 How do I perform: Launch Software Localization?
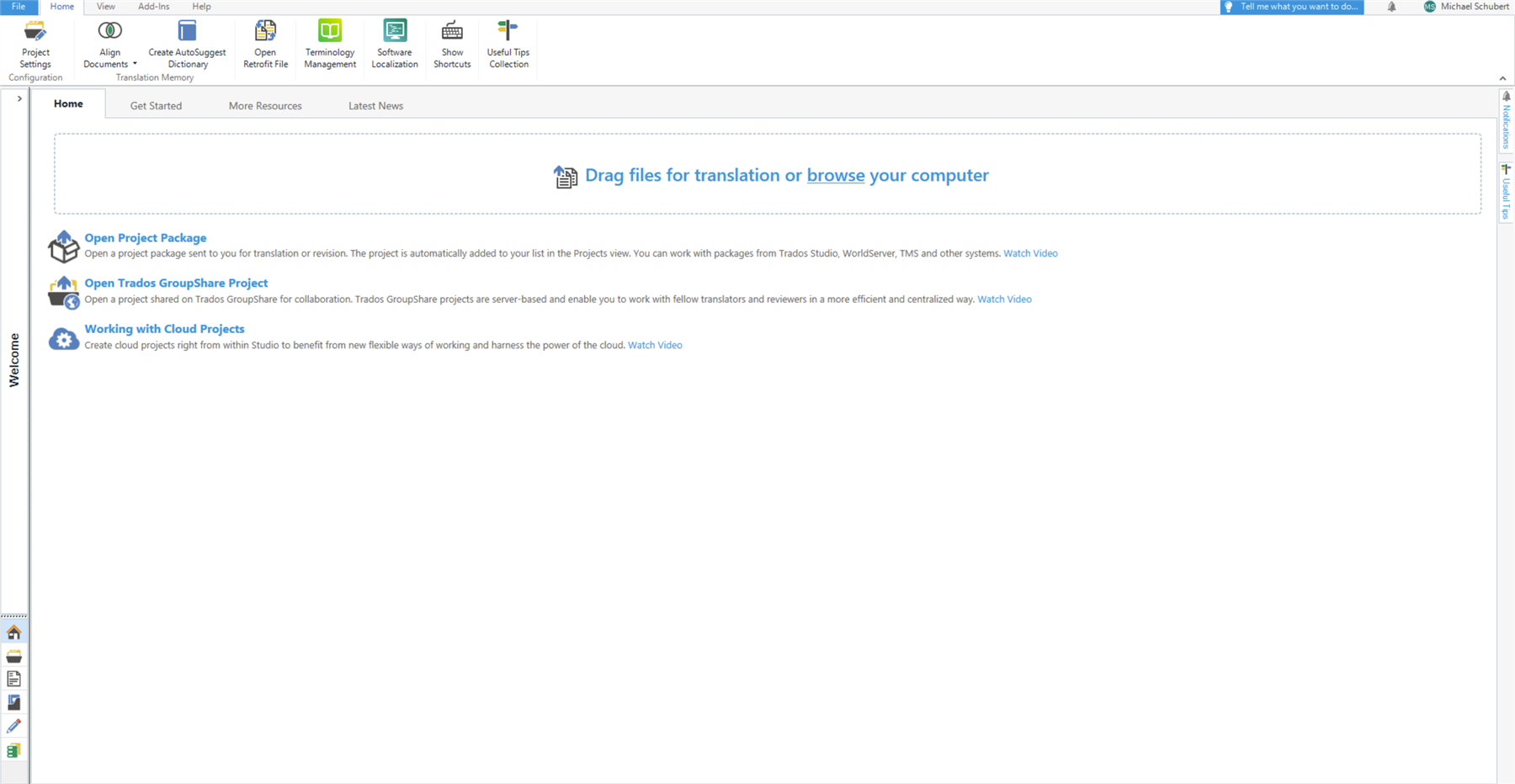(x=395, y=45)
